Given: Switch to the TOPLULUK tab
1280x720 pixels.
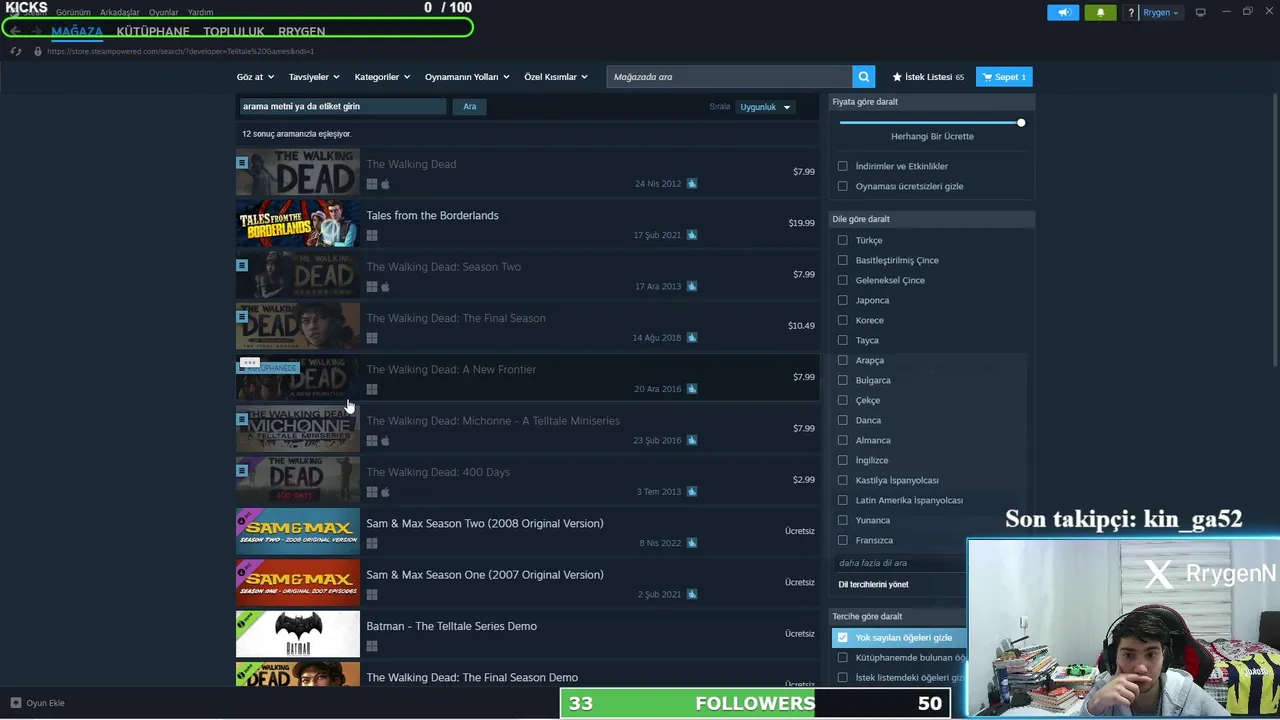Looking at the screenshot, I should [234, 31].
